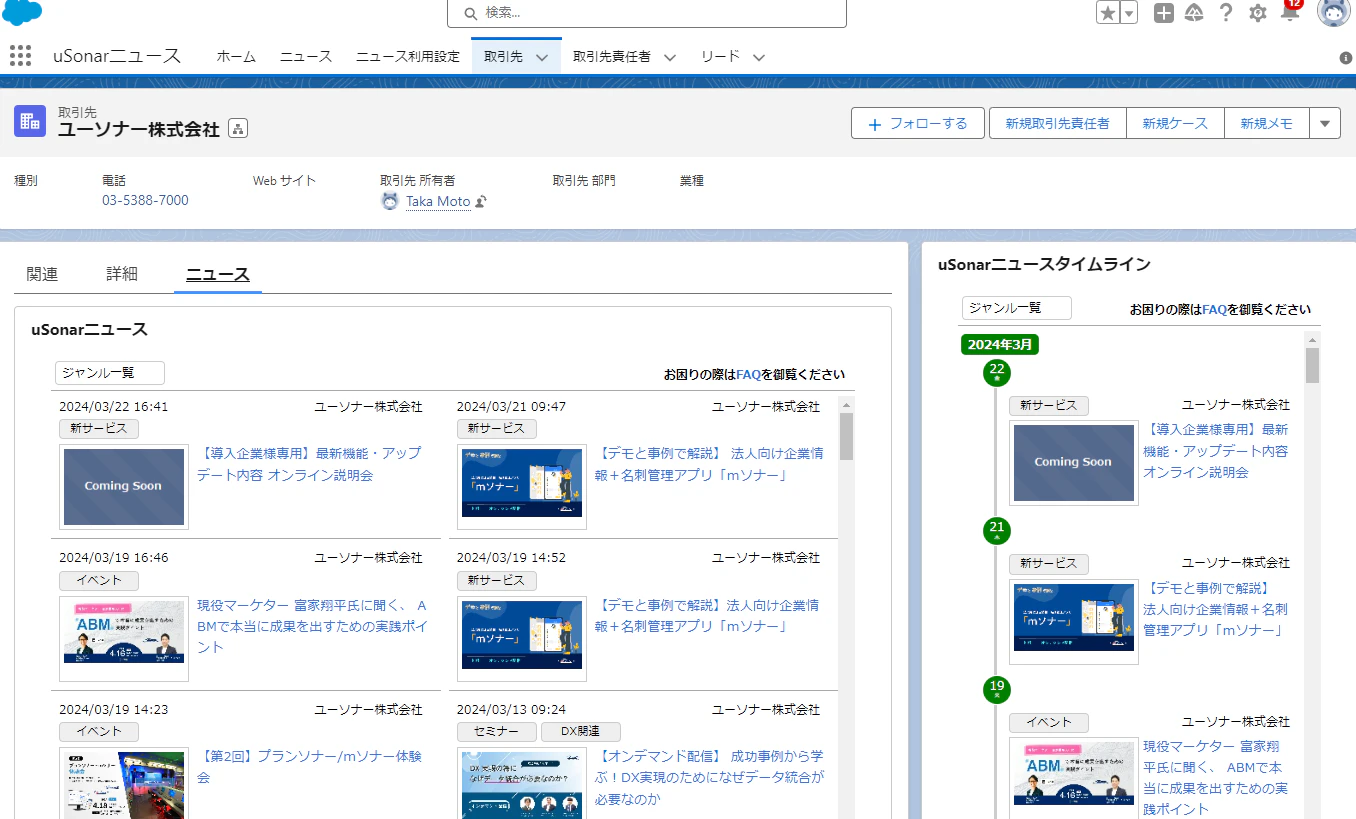Click the timeline day 19 marker

[x=997, y=690]
